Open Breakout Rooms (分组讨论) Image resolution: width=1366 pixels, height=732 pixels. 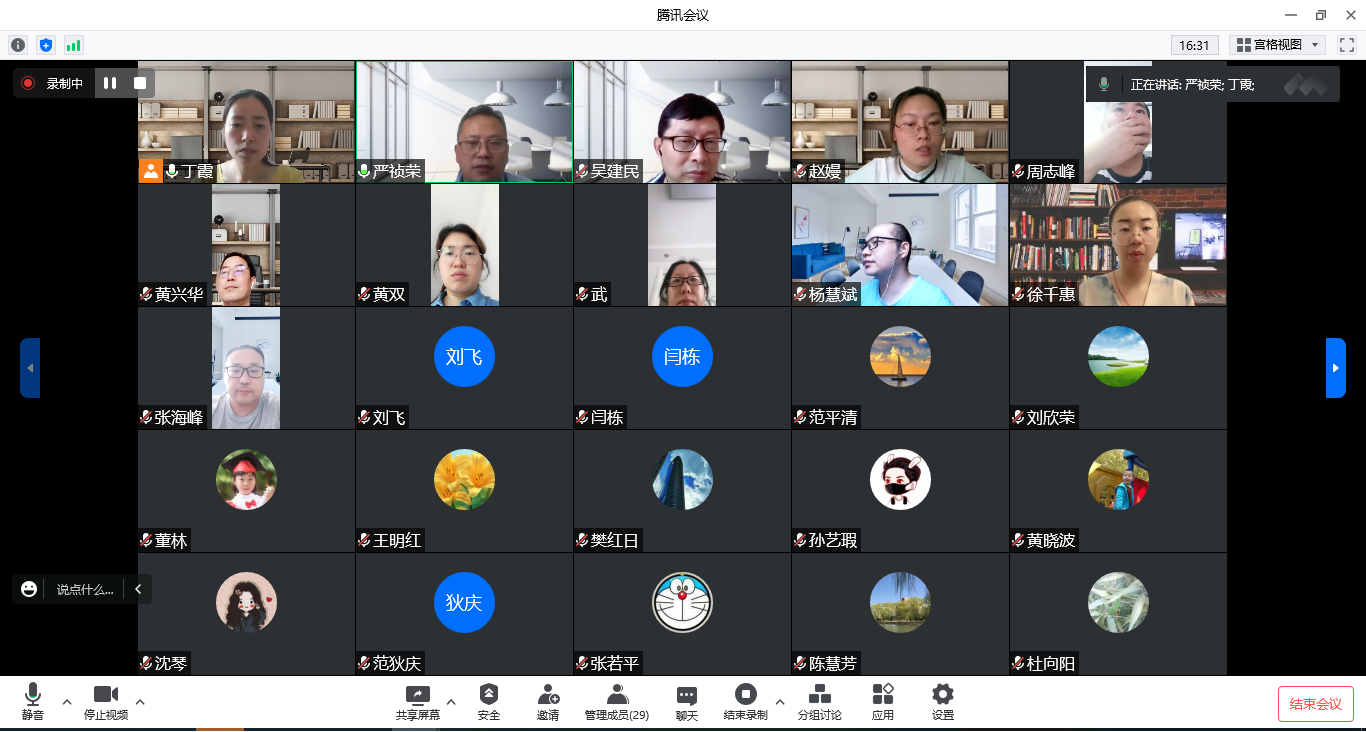[819, 702]
